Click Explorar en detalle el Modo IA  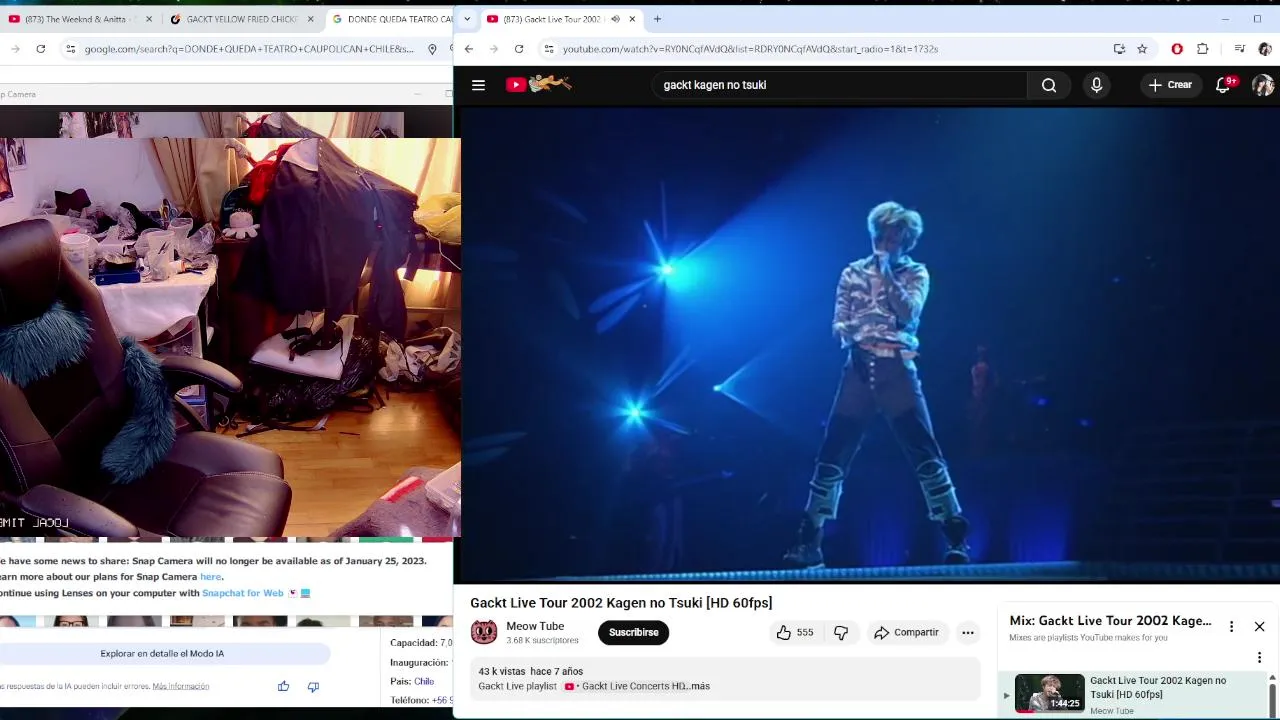pos(162,653)
